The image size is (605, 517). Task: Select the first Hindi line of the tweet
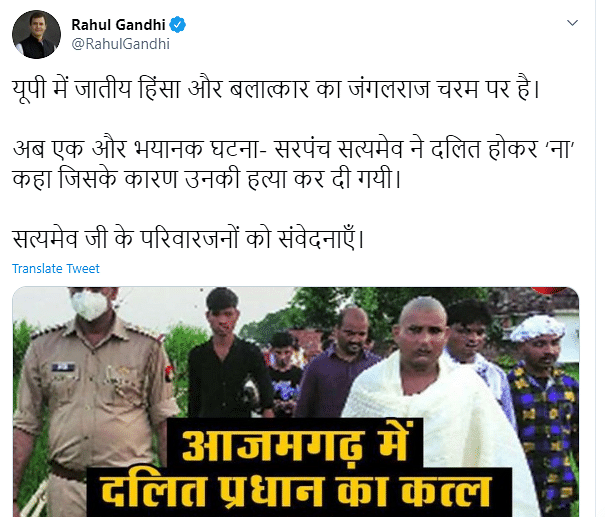pos(275,89)
